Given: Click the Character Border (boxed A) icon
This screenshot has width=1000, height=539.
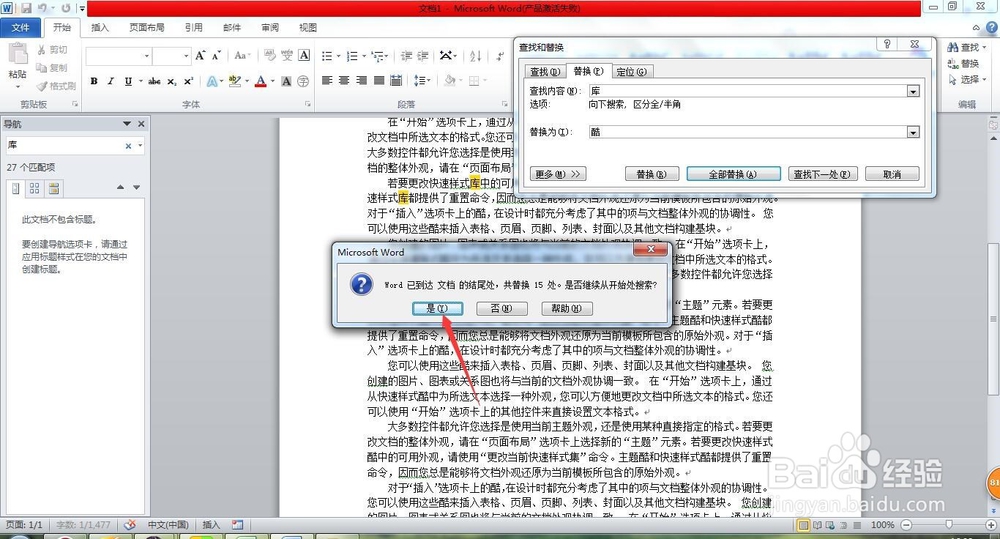Looking at the screenshot, I should tap(304, 55).
